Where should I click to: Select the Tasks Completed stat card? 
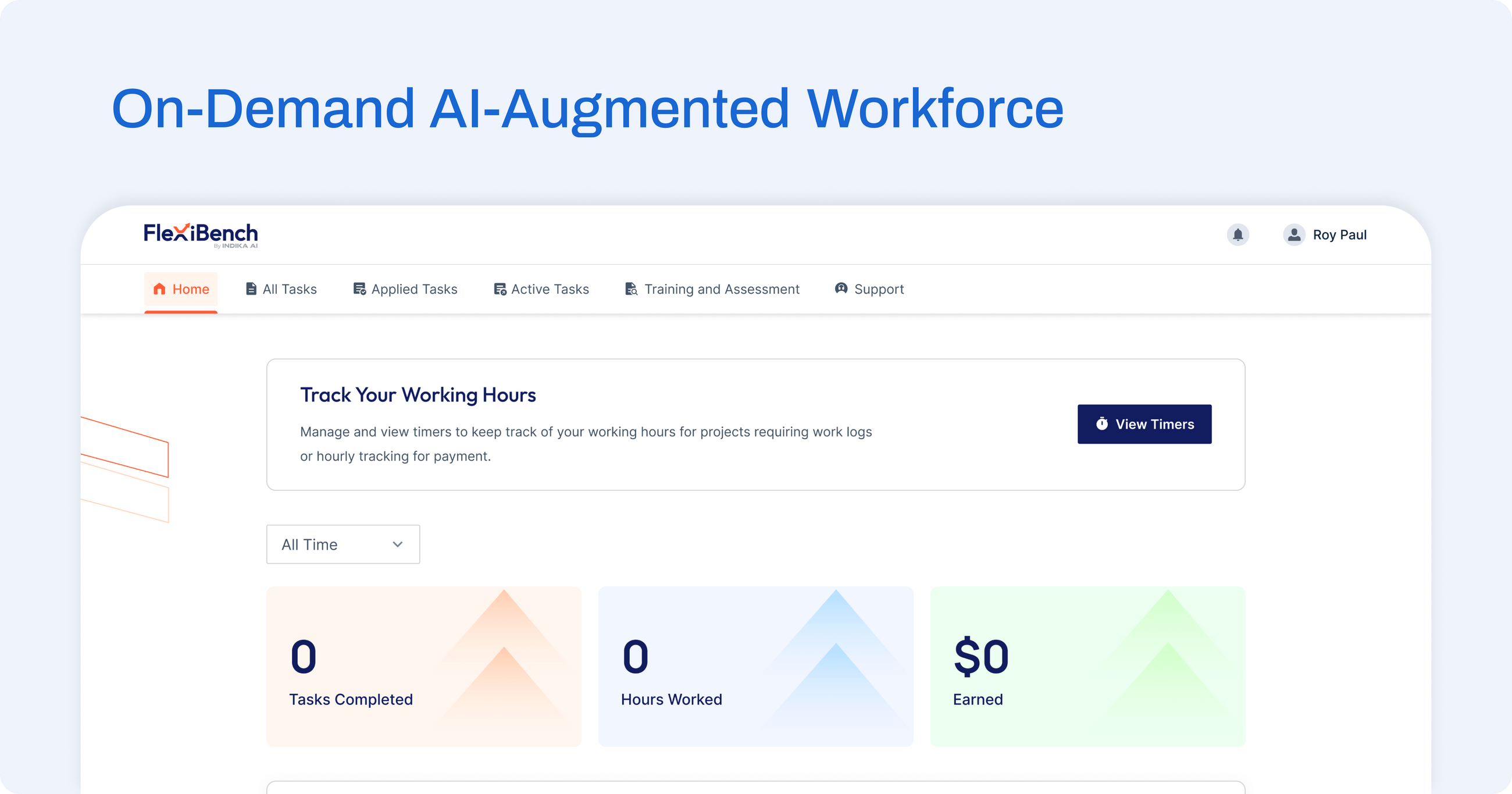point(423,666)
